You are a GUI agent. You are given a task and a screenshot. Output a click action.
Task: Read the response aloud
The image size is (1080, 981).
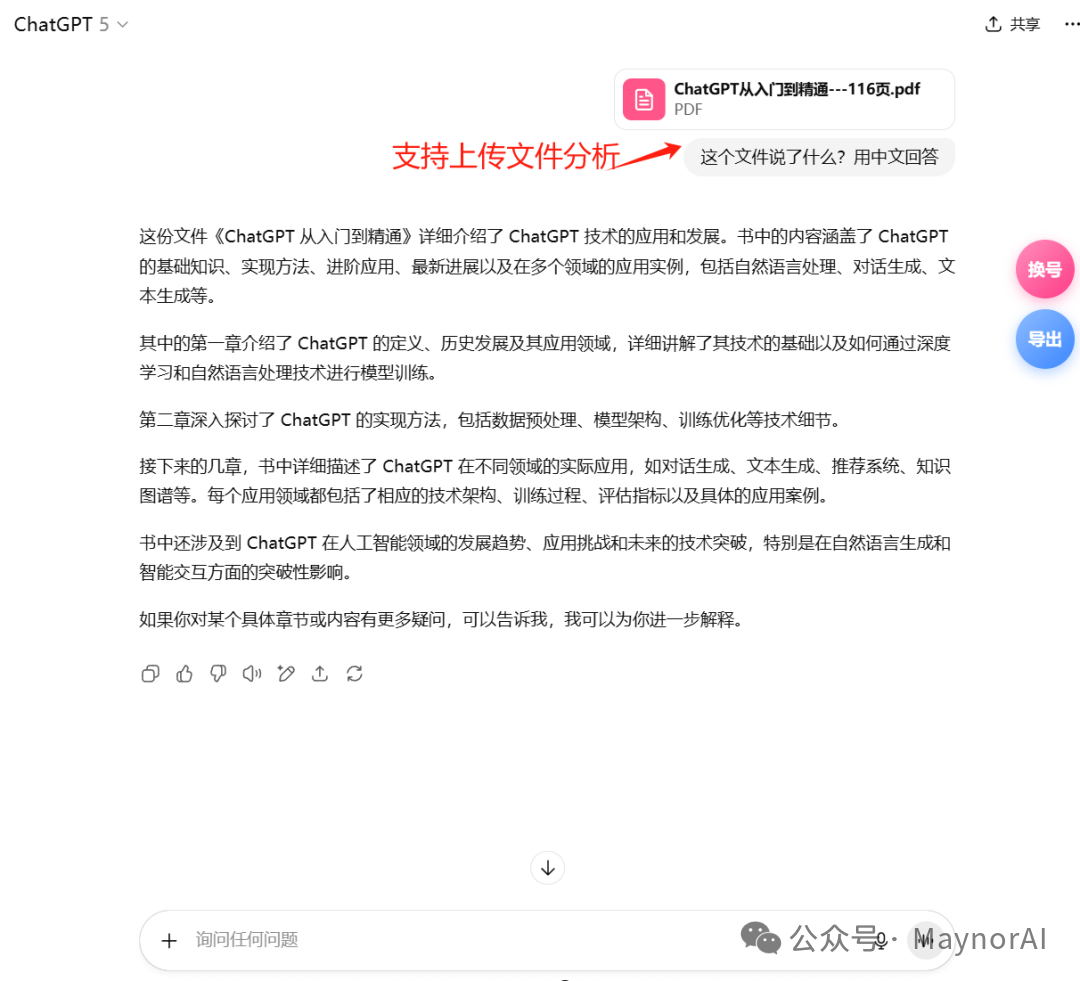point(252,673)
